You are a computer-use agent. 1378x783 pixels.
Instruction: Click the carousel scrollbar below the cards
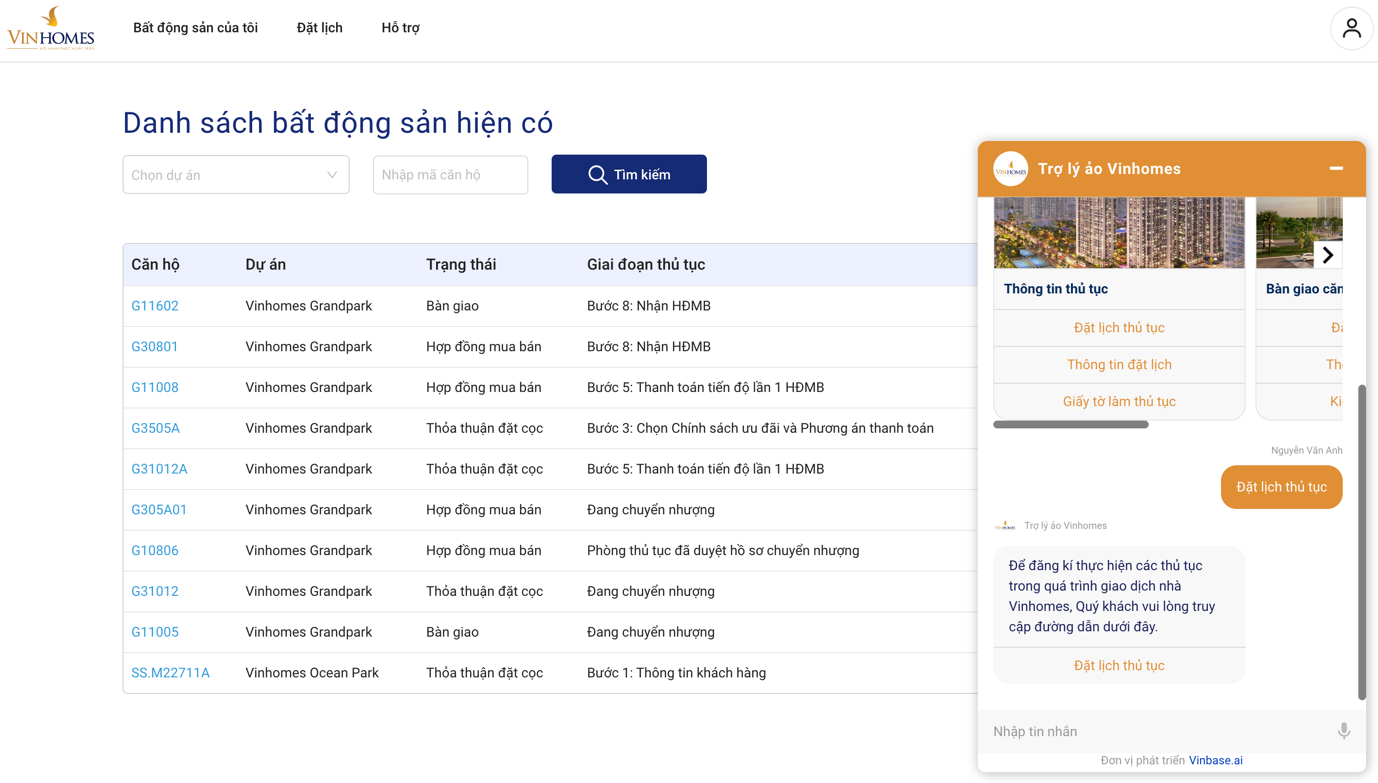point(1071,424)
